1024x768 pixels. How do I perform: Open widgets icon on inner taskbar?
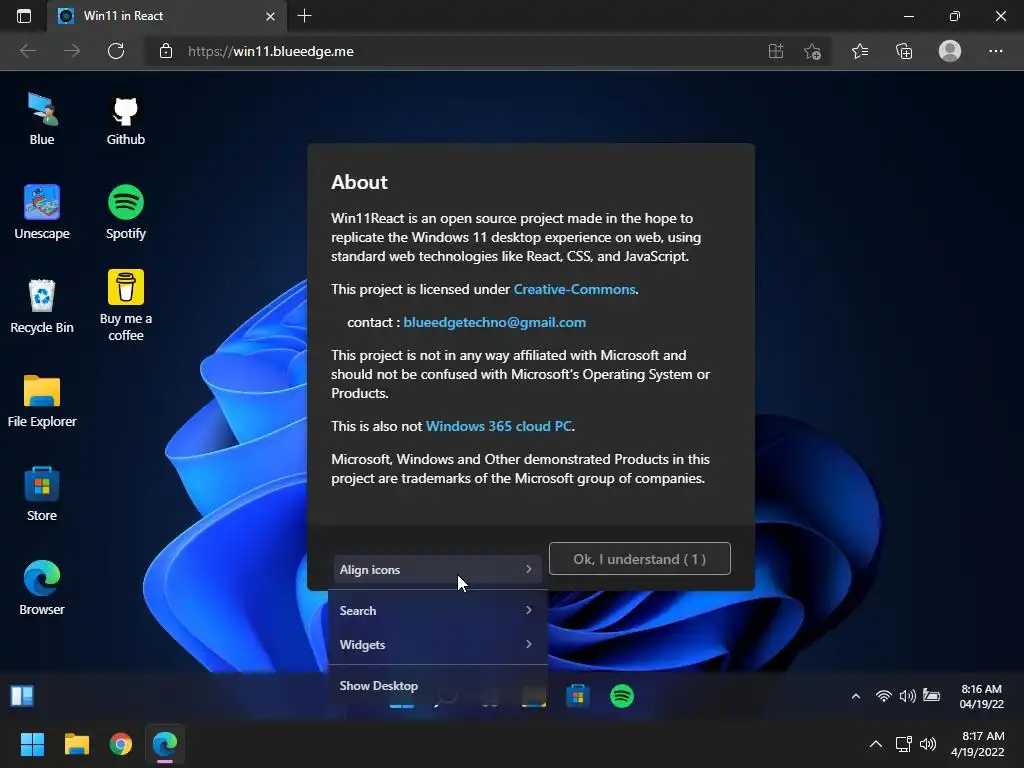tap(22, 696)
